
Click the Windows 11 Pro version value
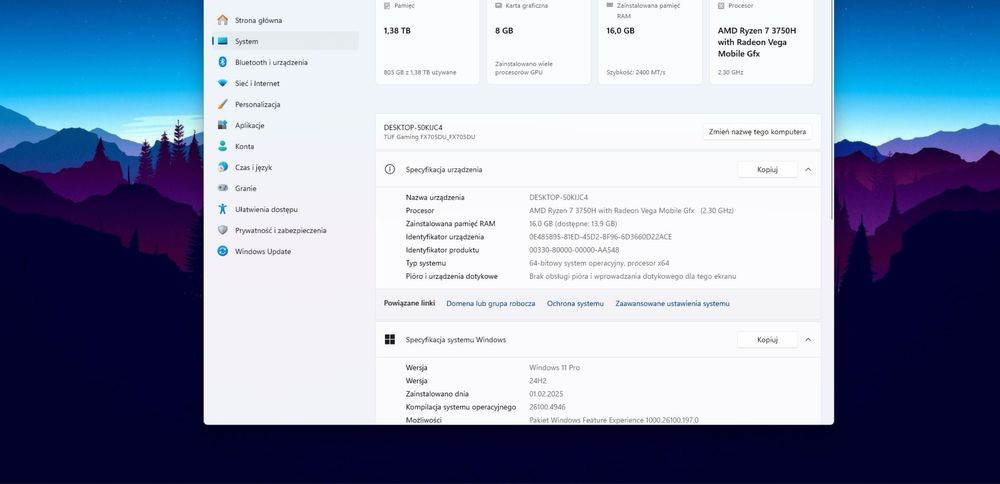(x=554, y=367)
